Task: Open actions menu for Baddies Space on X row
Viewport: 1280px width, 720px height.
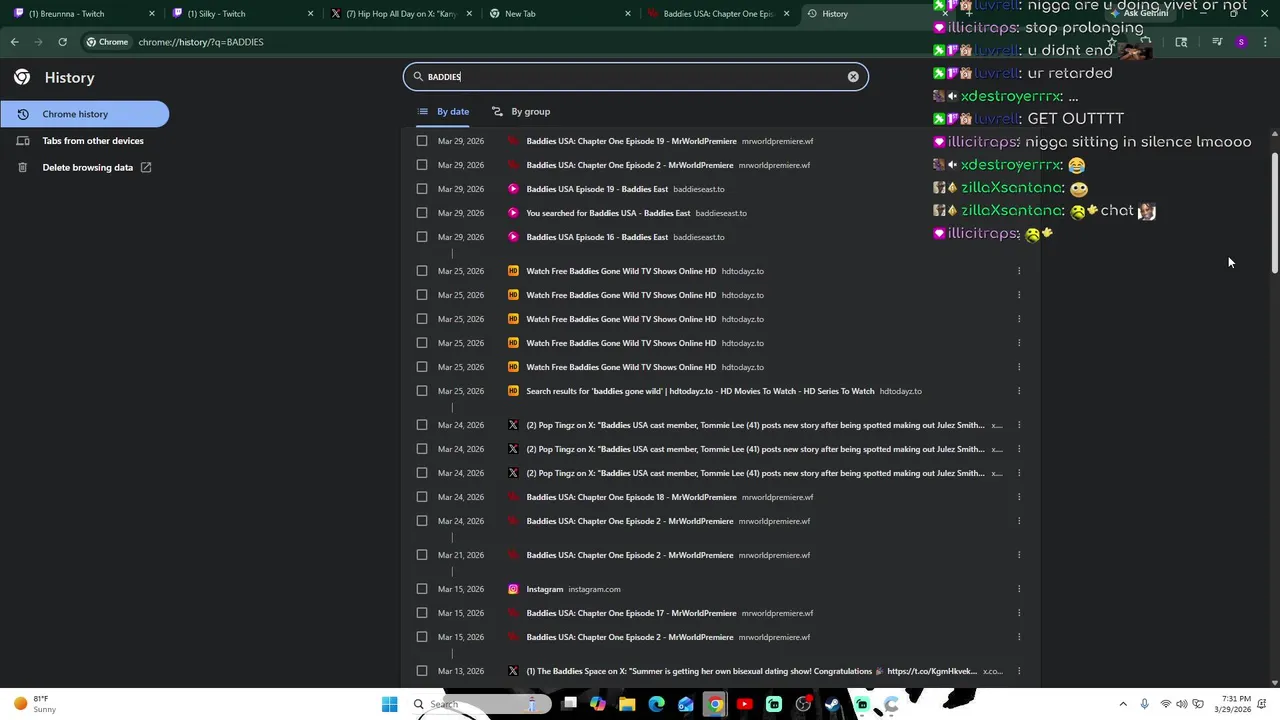Action: (x=1019, y=671)
